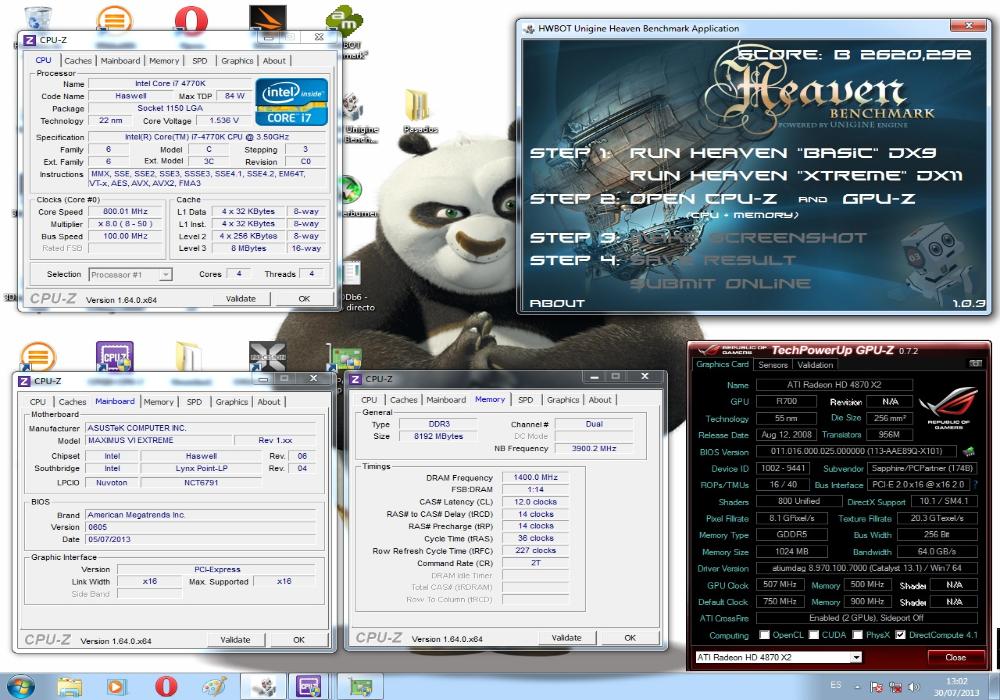1000x700 pixels.
Task: Select the green AMD desktop icon
Action: coord(344,21)
